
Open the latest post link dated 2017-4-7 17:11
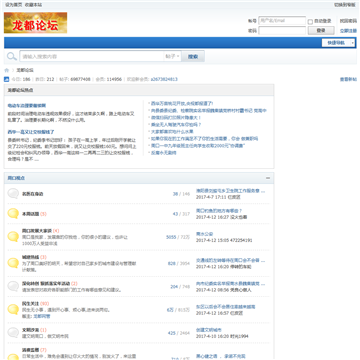pos(230,191)
